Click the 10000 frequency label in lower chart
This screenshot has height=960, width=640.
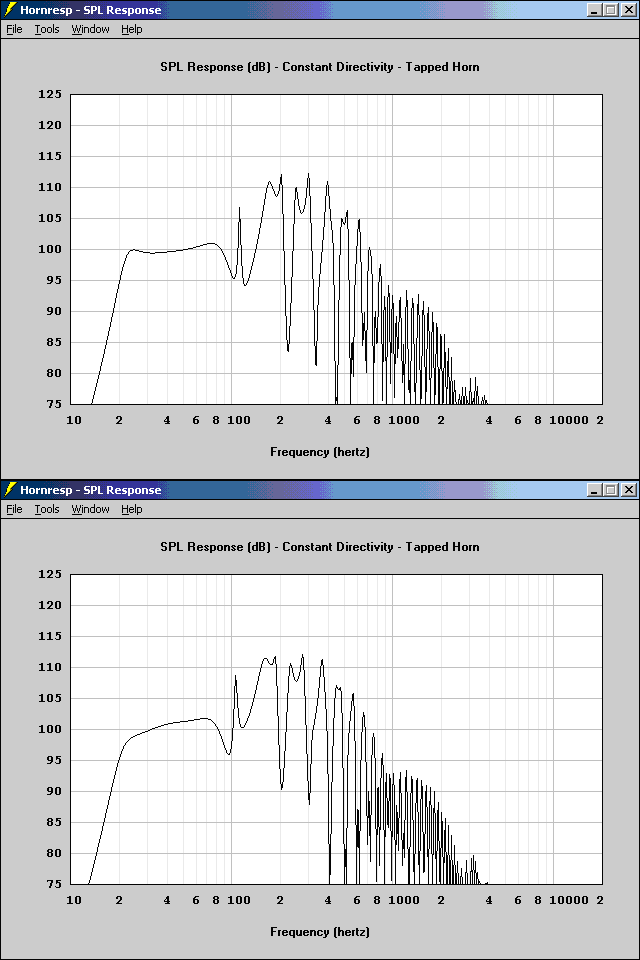[x=569, y=901]
